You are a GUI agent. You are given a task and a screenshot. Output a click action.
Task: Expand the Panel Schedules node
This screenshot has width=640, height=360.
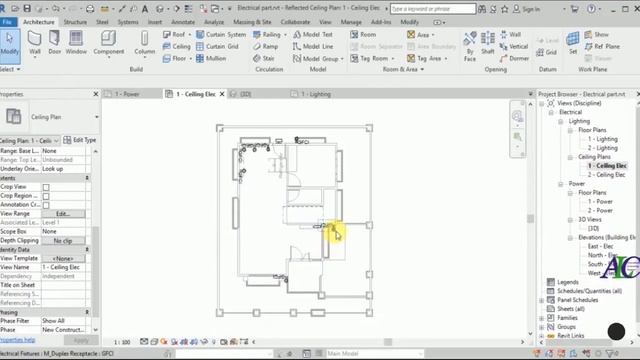tap(542, 300)
